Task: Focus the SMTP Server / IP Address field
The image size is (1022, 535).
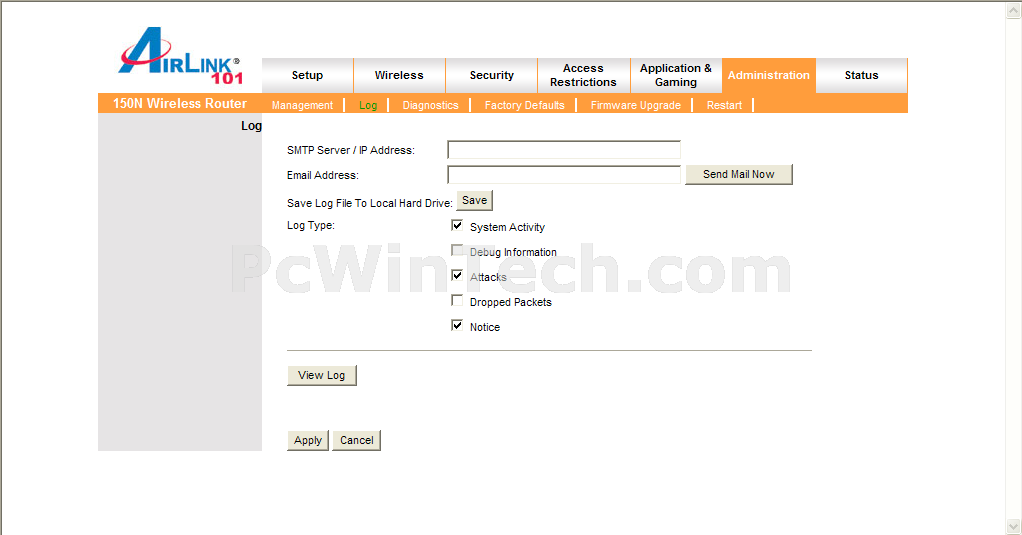Action: coord(563,150)
